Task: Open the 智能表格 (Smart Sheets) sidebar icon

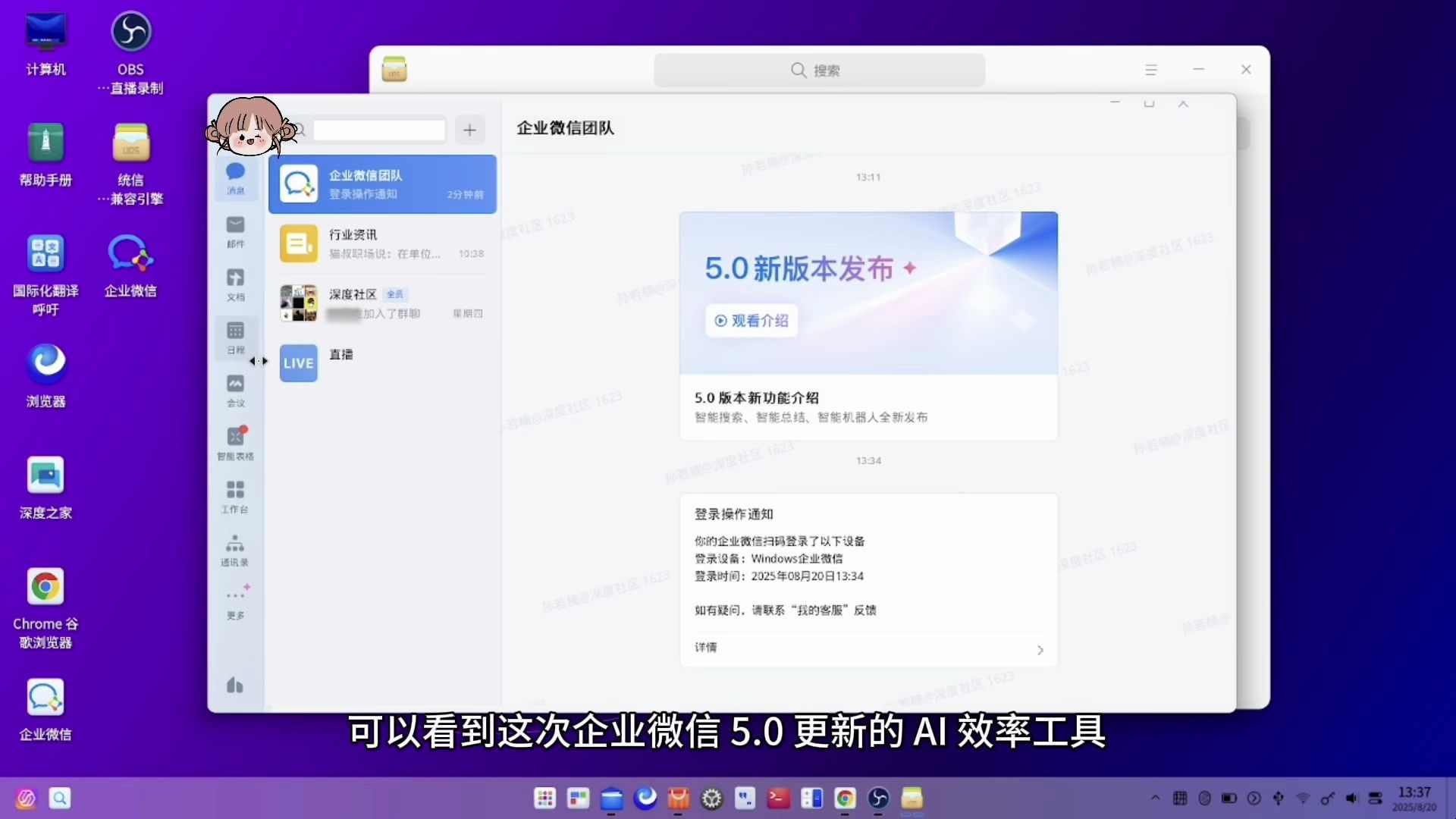Action: [x=236, y=444]
